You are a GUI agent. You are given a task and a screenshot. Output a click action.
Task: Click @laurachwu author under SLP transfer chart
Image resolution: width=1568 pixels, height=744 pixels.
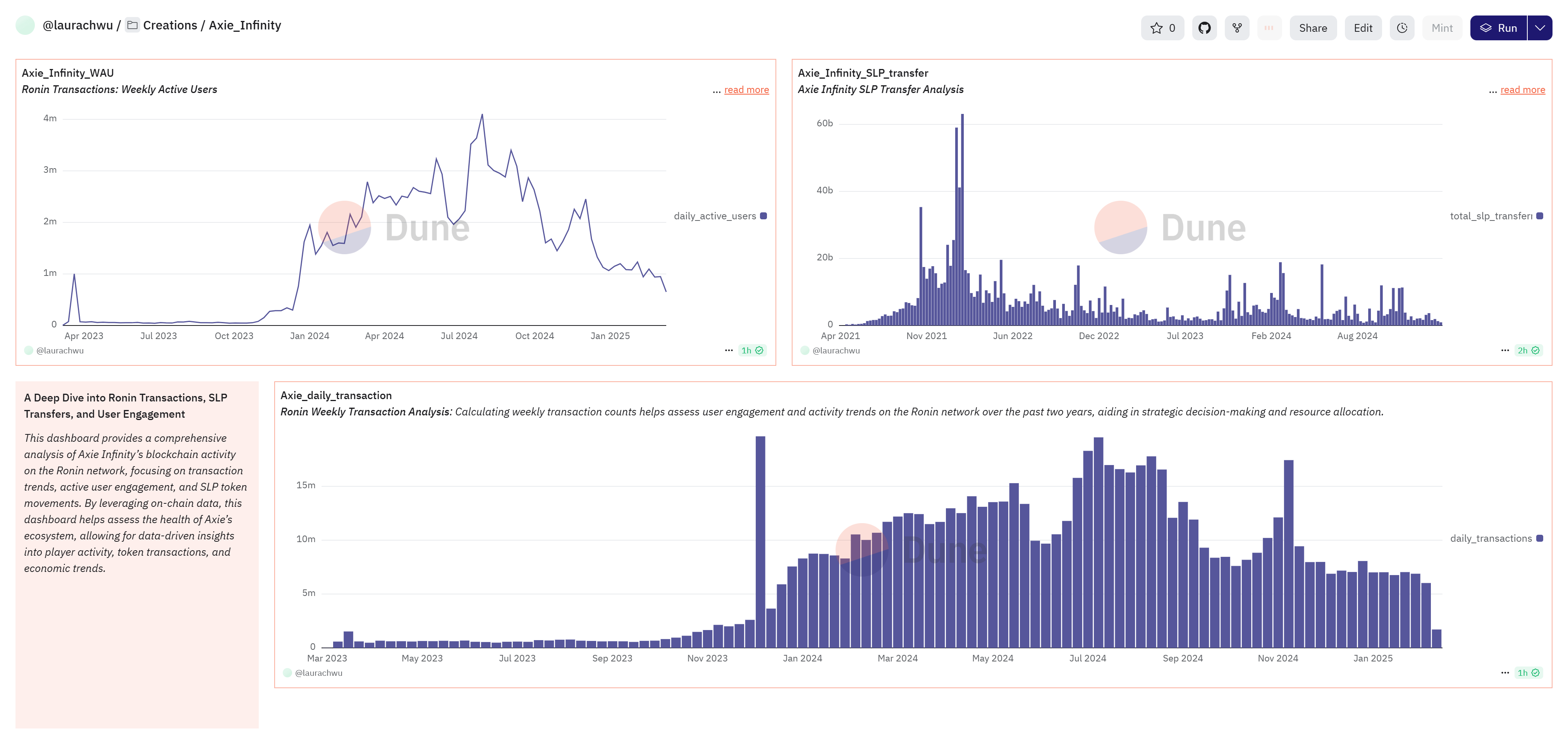point(836,351)
